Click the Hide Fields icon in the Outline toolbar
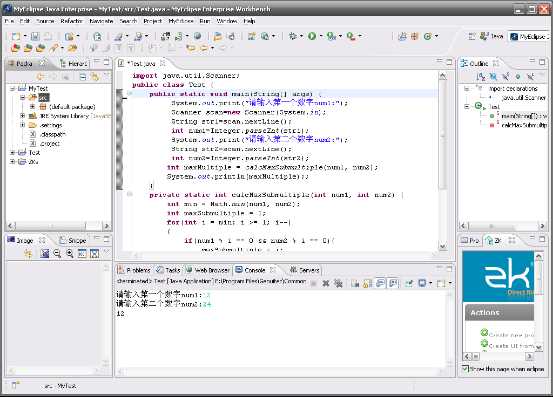This screenshot has width=553, height=397. [x=493, y=76]
